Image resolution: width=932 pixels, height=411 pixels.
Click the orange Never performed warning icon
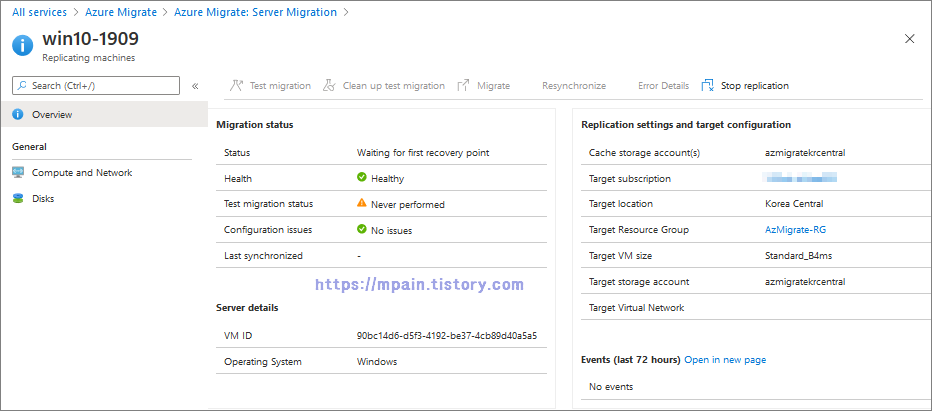[x=361, y=203]
